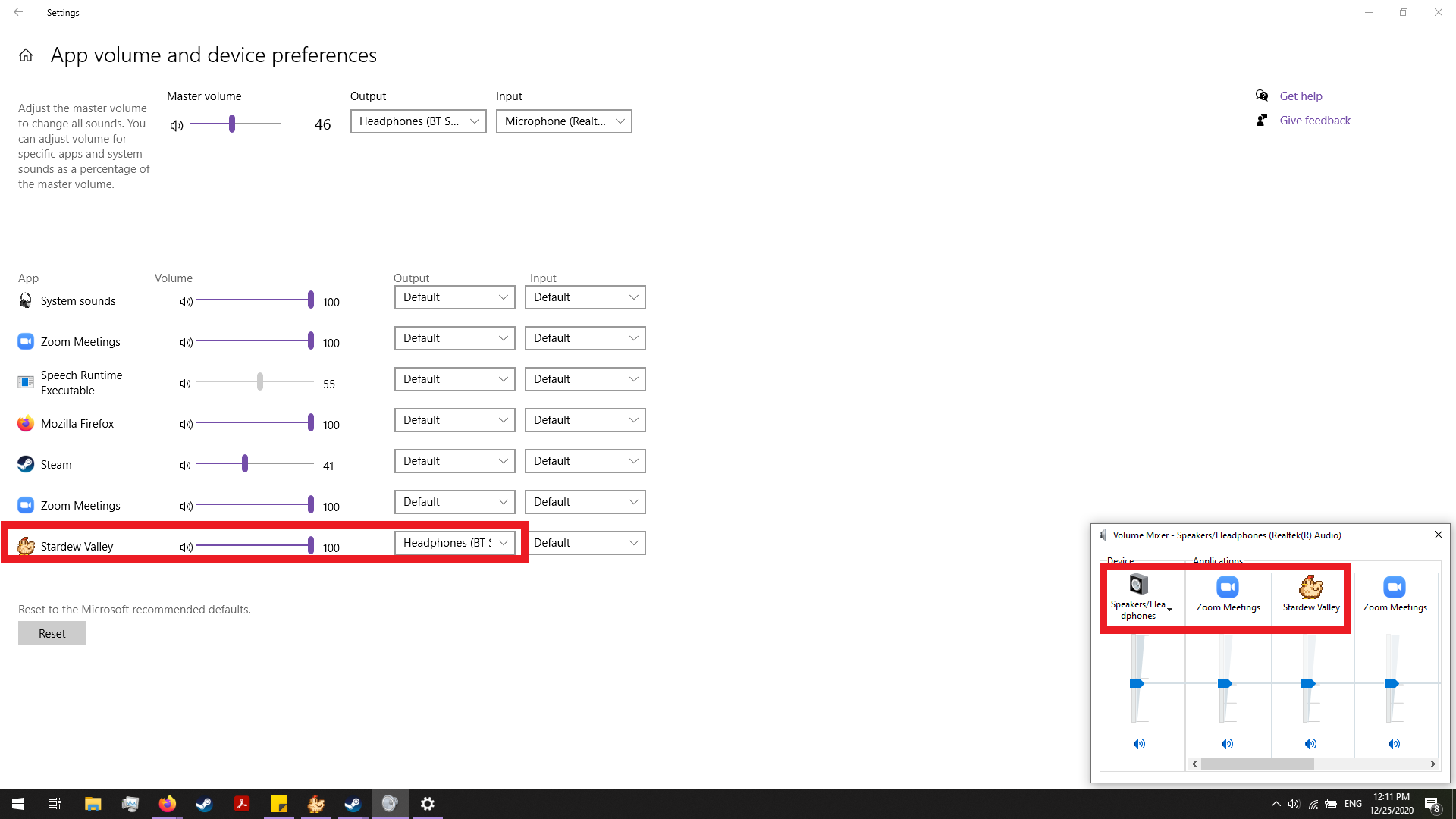
Task: Click Speakers/Headphones device icon in Volume Mixer
Action: [x=1138, y=585]
